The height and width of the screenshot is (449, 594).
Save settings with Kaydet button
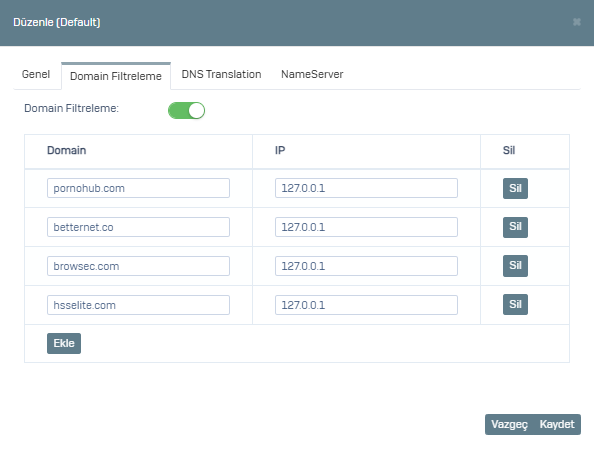(x=557, y=424)
